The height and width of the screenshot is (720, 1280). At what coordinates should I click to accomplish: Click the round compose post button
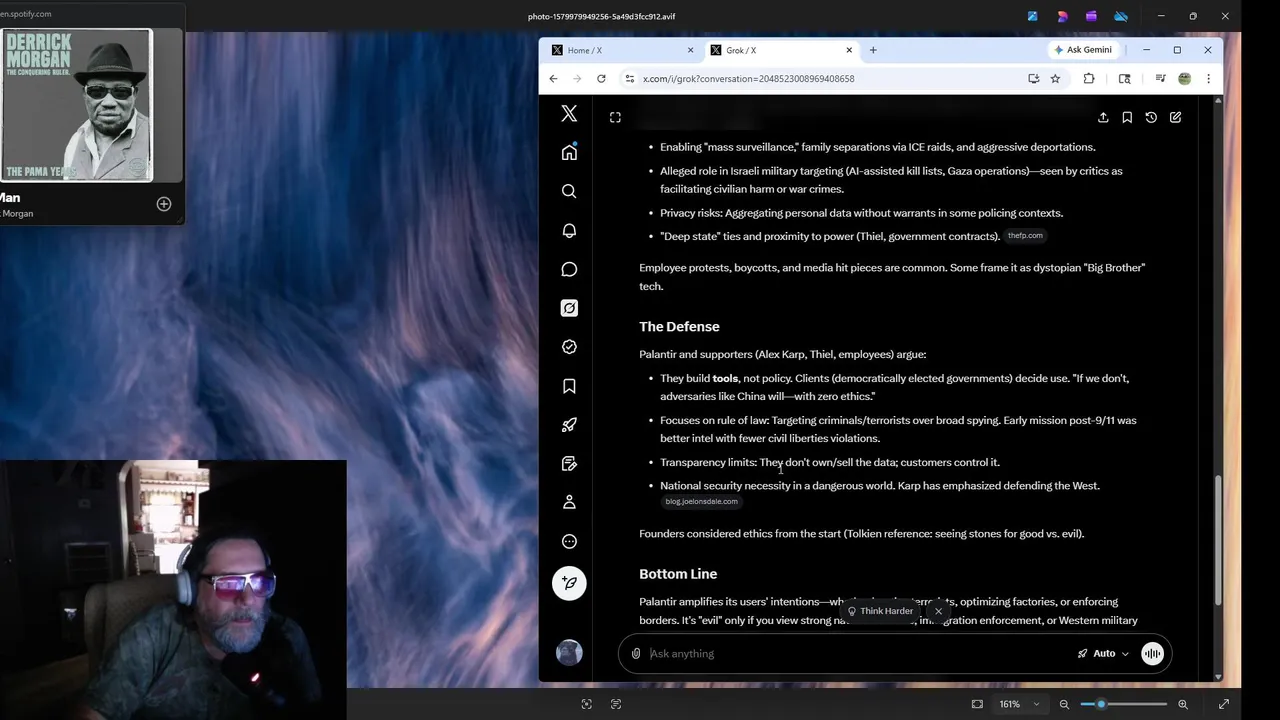(x=569, y=583)
